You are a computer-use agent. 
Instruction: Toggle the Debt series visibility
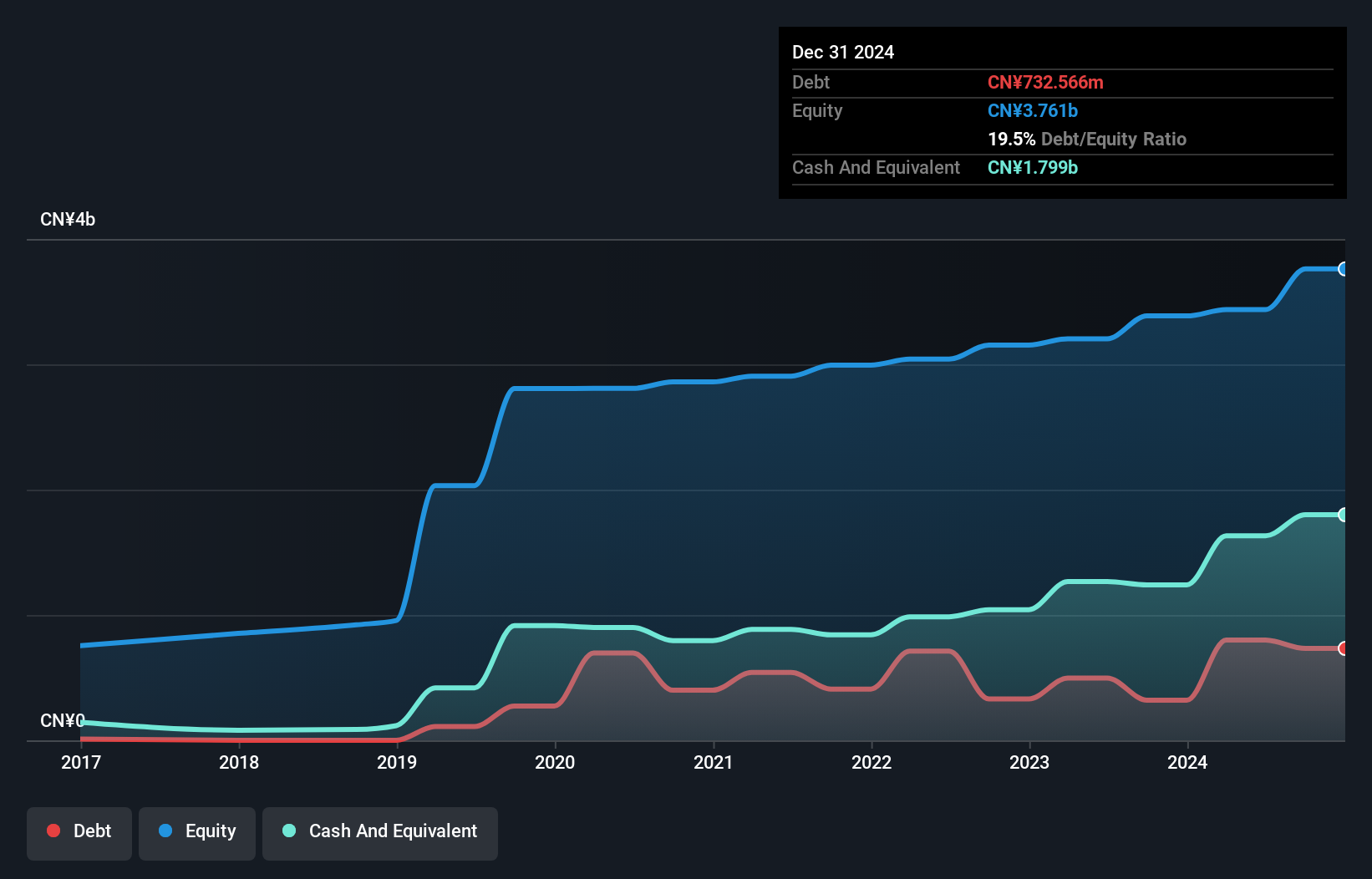click(x=79, y=832)
